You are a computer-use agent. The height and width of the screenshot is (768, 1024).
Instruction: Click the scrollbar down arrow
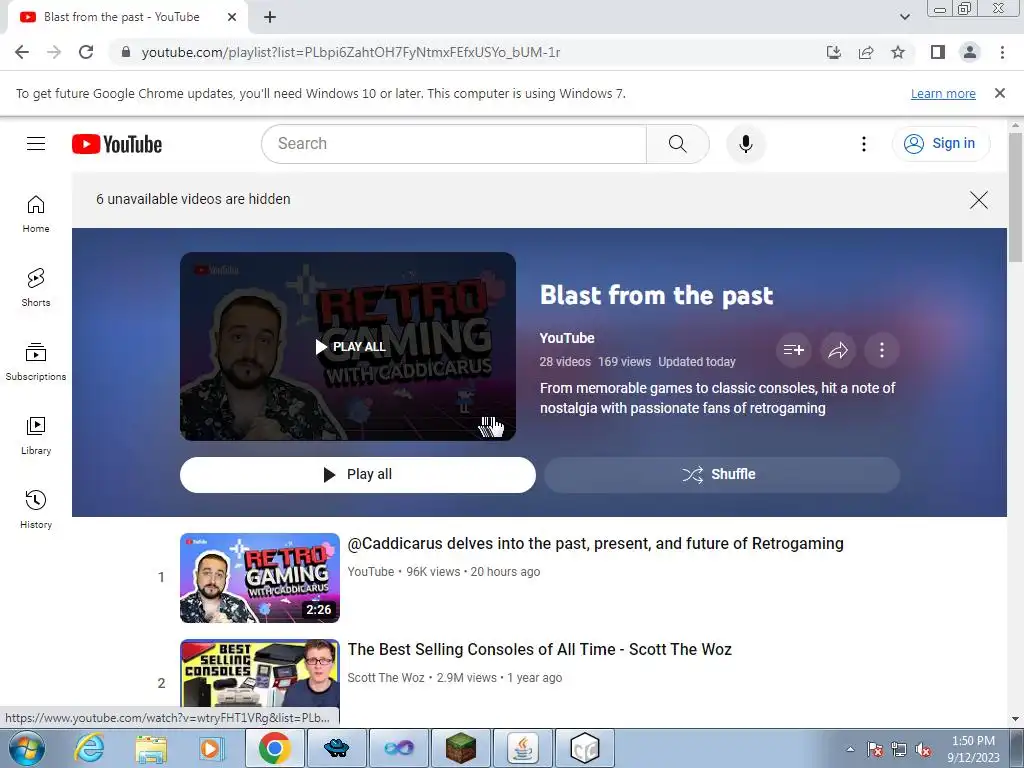tap(1015, 719)
